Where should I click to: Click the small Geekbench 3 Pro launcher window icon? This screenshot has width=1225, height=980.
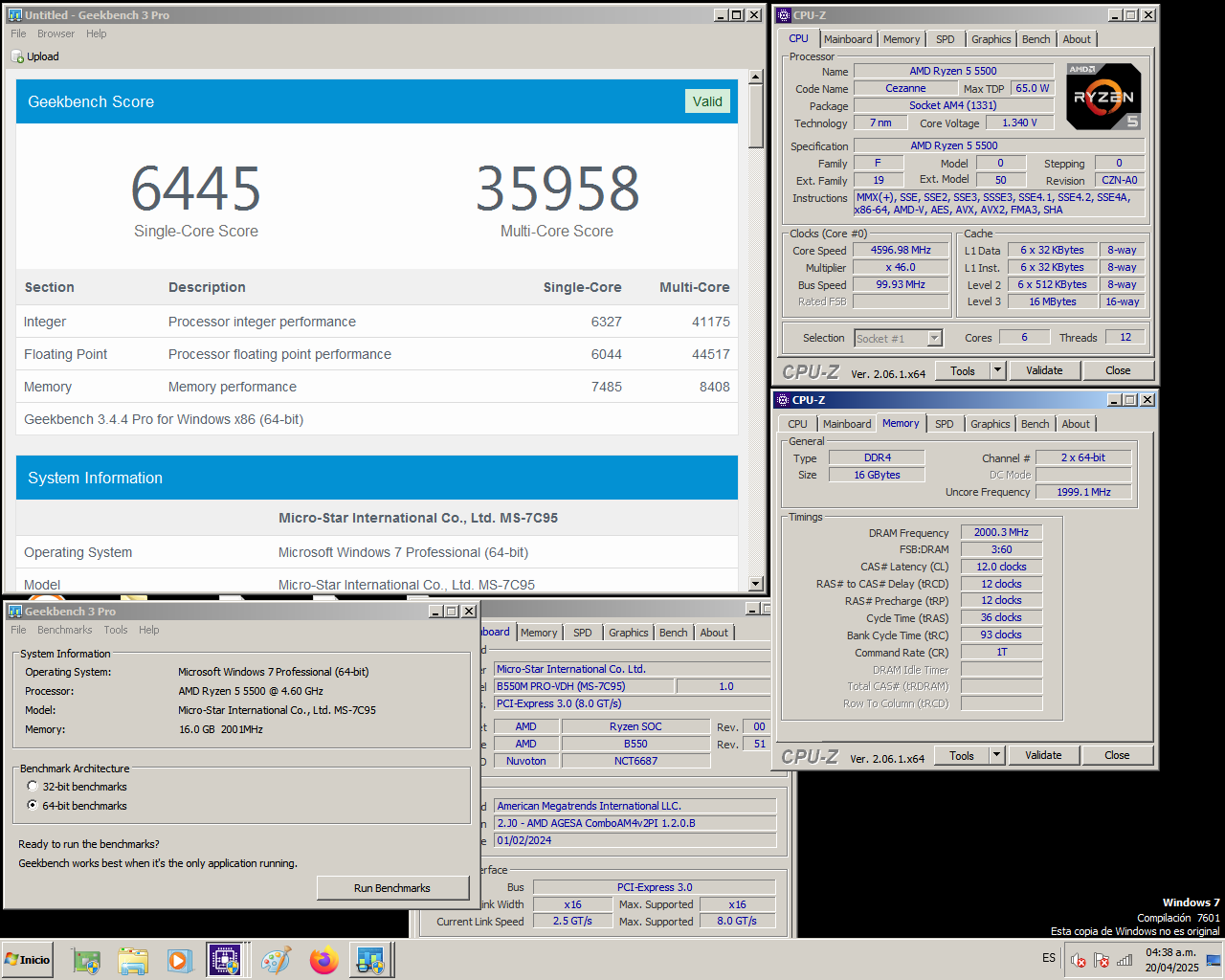(x=14, y=611)
